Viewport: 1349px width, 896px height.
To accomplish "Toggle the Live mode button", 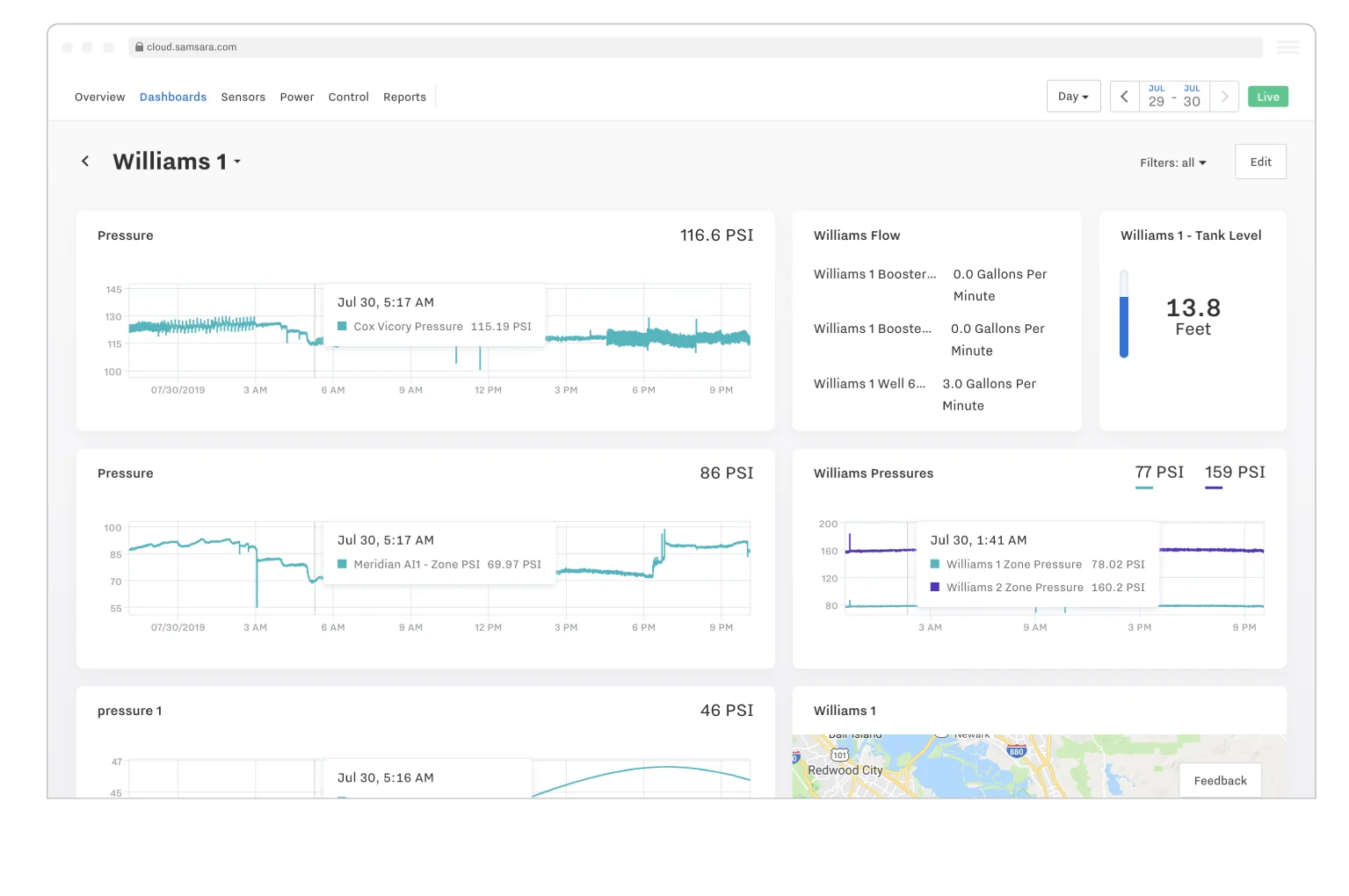I will [1268, 97].
